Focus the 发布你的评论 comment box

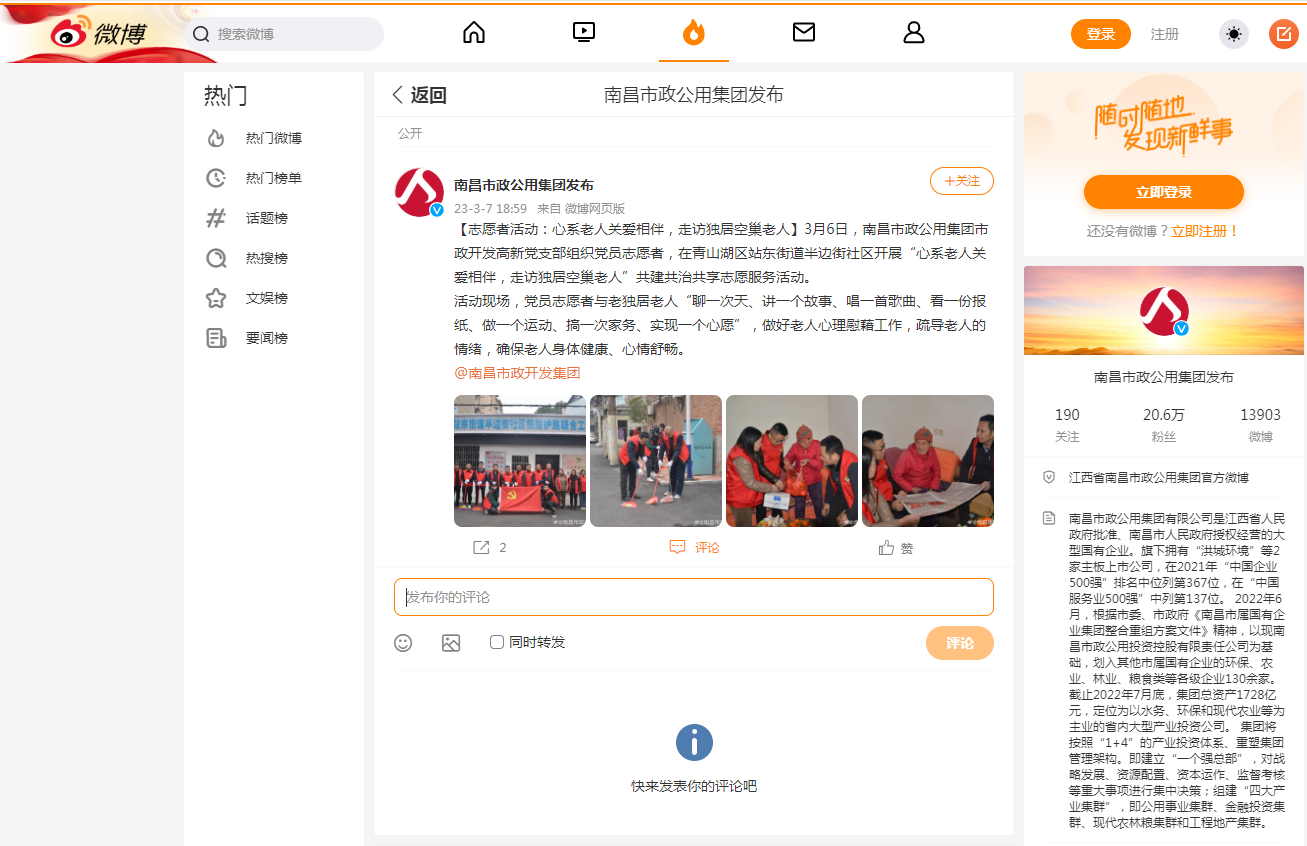click(x=694, y=597)
